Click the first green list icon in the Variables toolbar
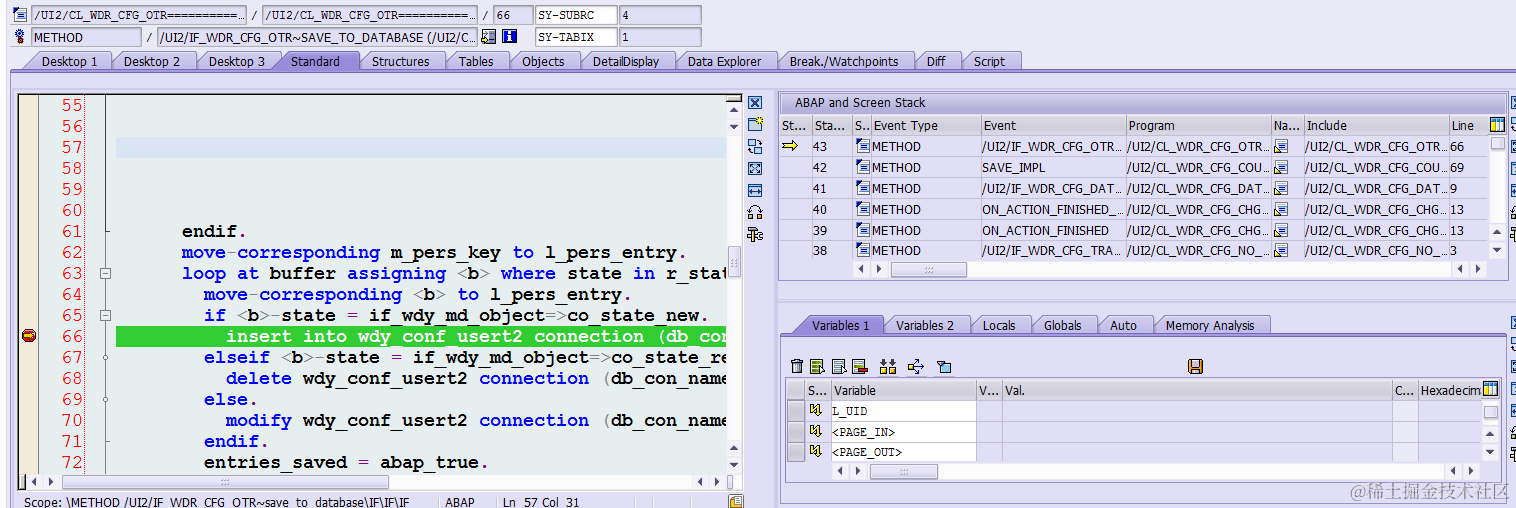 pyautogui.click(x=817, y=367)
